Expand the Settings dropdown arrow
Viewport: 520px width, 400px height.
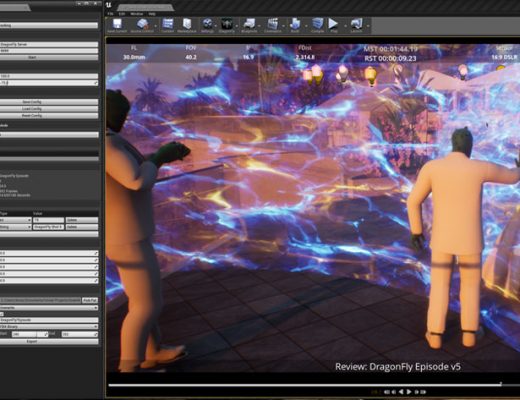(x=215, y=26)
